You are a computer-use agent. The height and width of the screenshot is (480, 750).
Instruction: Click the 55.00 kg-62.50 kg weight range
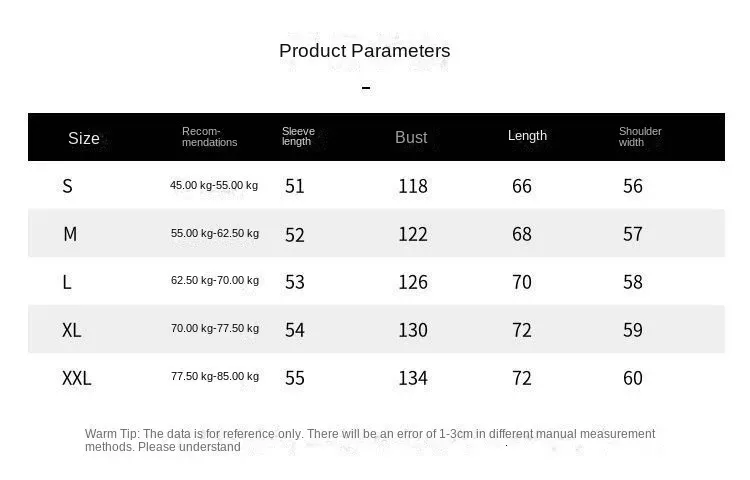coord(215,233)
